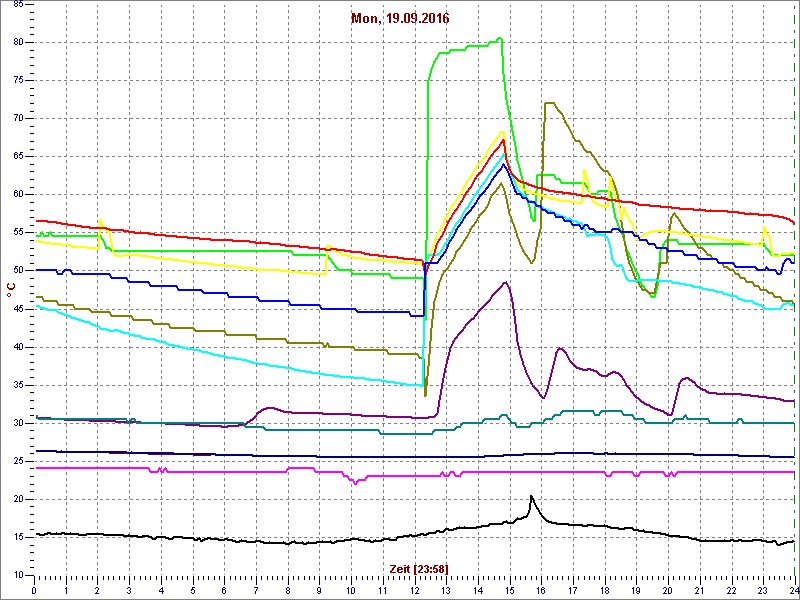Click hour 24 on the time axis
800x600 pixels.
[x=794, y=590]
